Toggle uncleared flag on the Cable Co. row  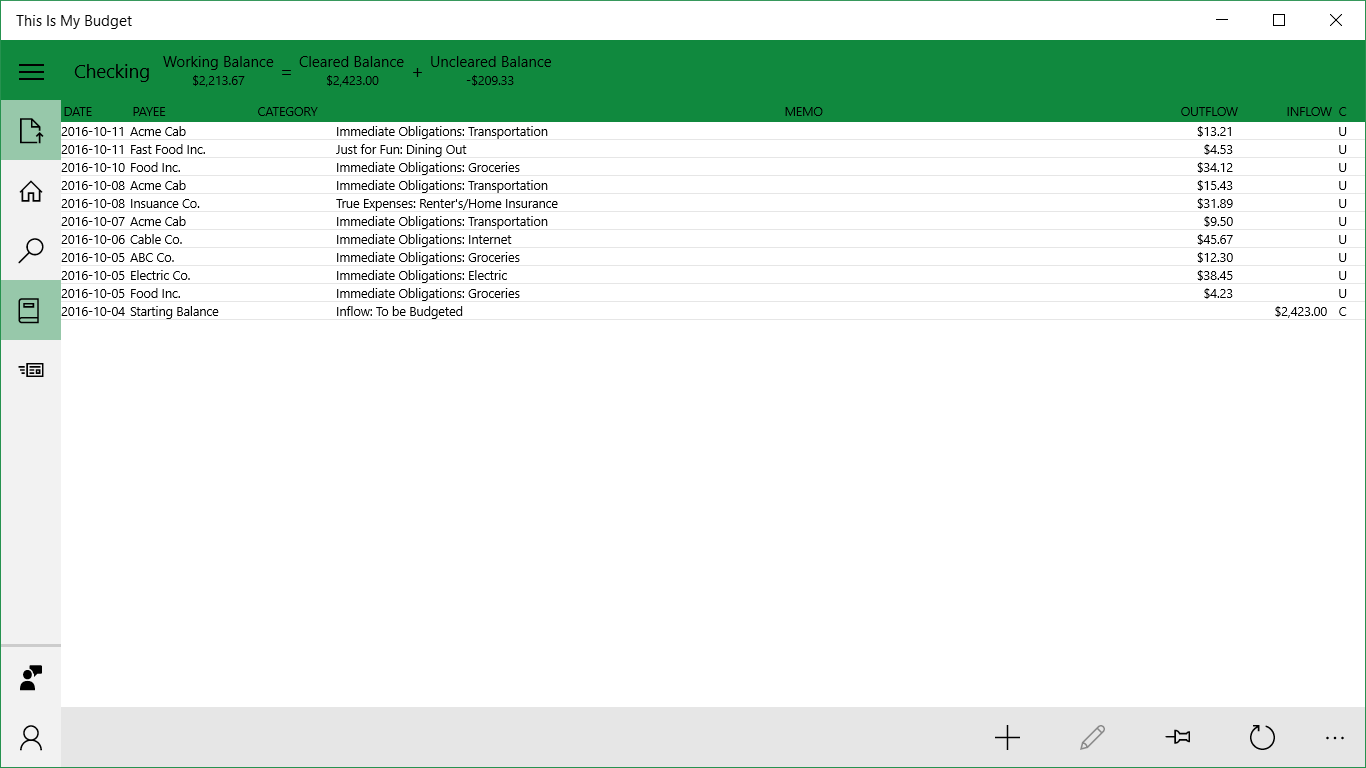[1343, 239]
